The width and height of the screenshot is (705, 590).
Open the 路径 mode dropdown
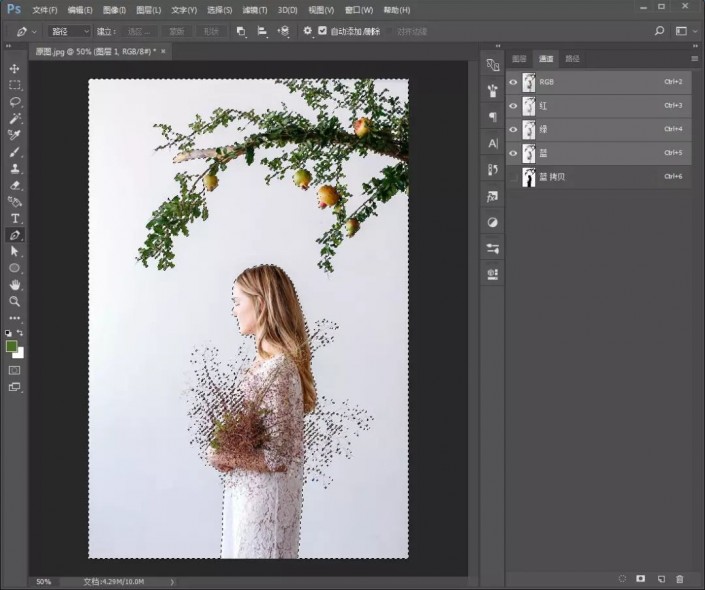[x=70, y=31]
